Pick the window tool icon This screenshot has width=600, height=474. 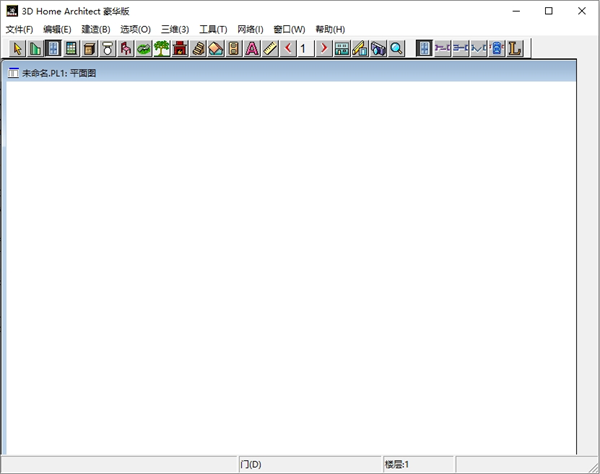coord(71,48)
